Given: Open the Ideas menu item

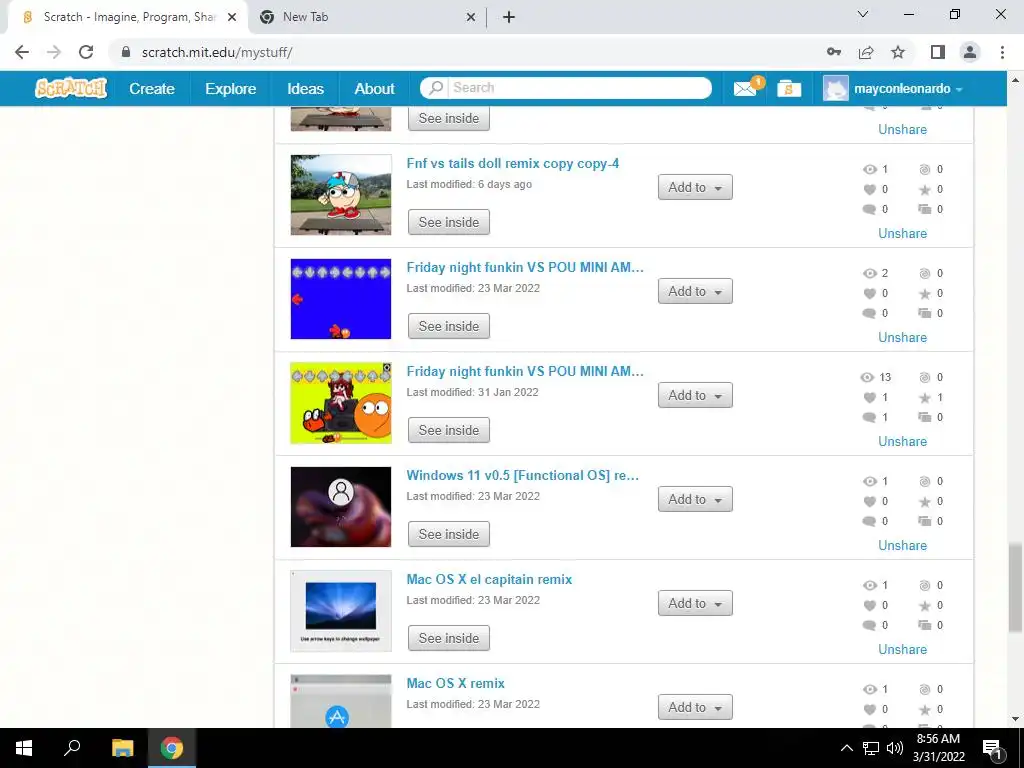Looking at the screenshot, I should point(306,89).
